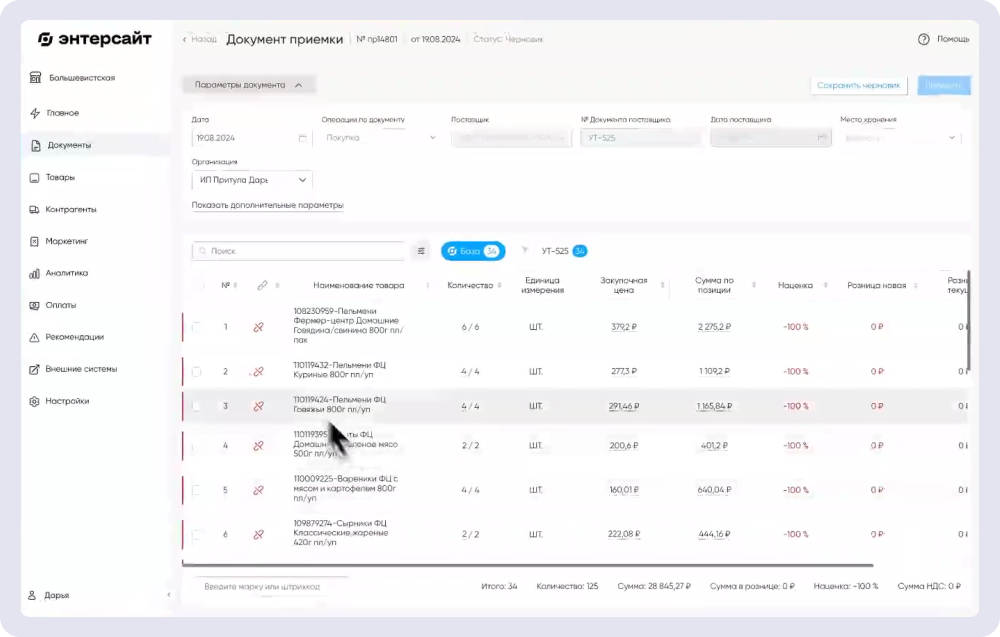
Task: Check the first row's selection box
Action: (x=196, y=326)
